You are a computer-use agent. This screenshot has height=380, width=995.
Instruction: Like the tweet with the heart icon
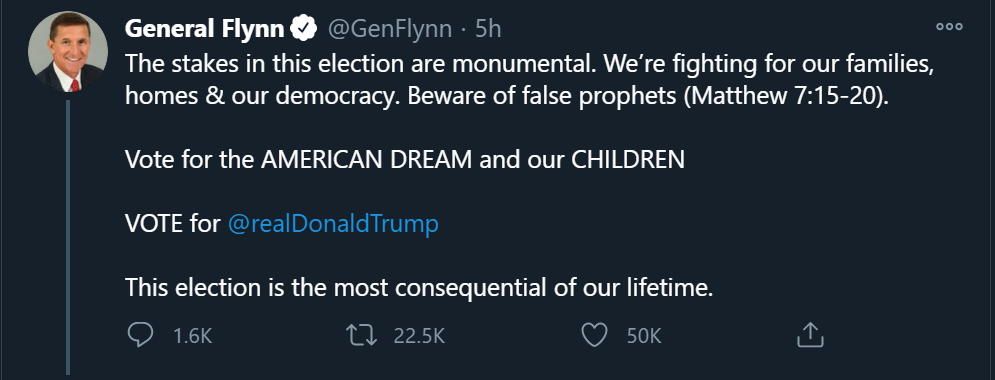click(x=595, y=335)
